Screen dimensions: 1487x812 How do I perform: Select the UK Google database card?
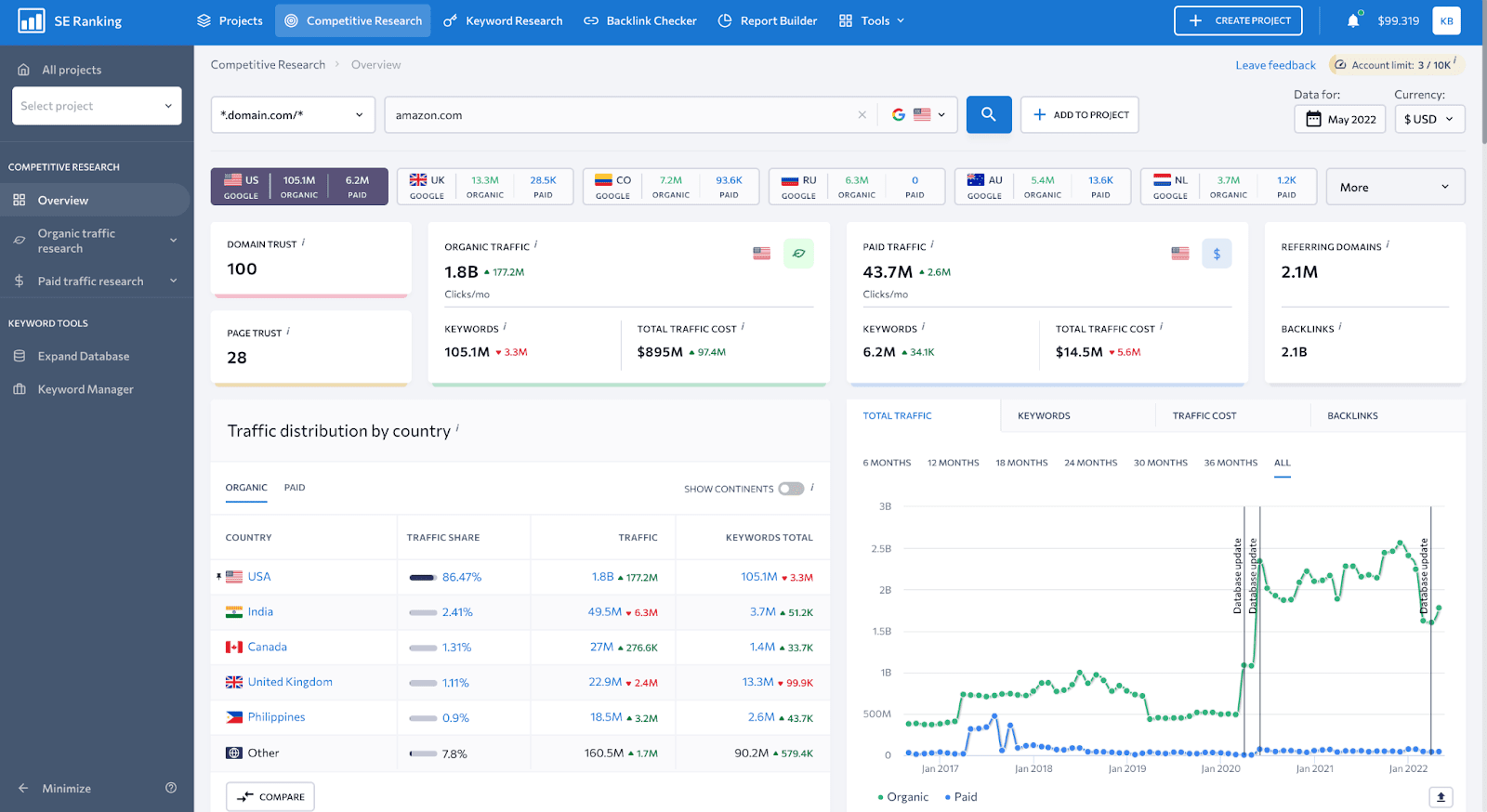click(x=485, y=187)
